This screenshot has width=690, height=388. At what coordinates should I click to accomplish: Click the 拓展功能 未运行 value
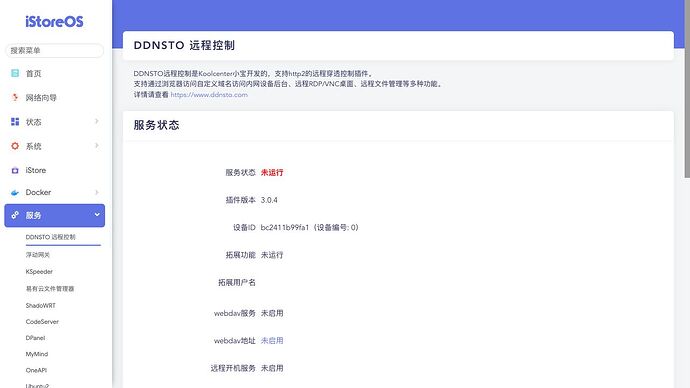click(272, 255)
